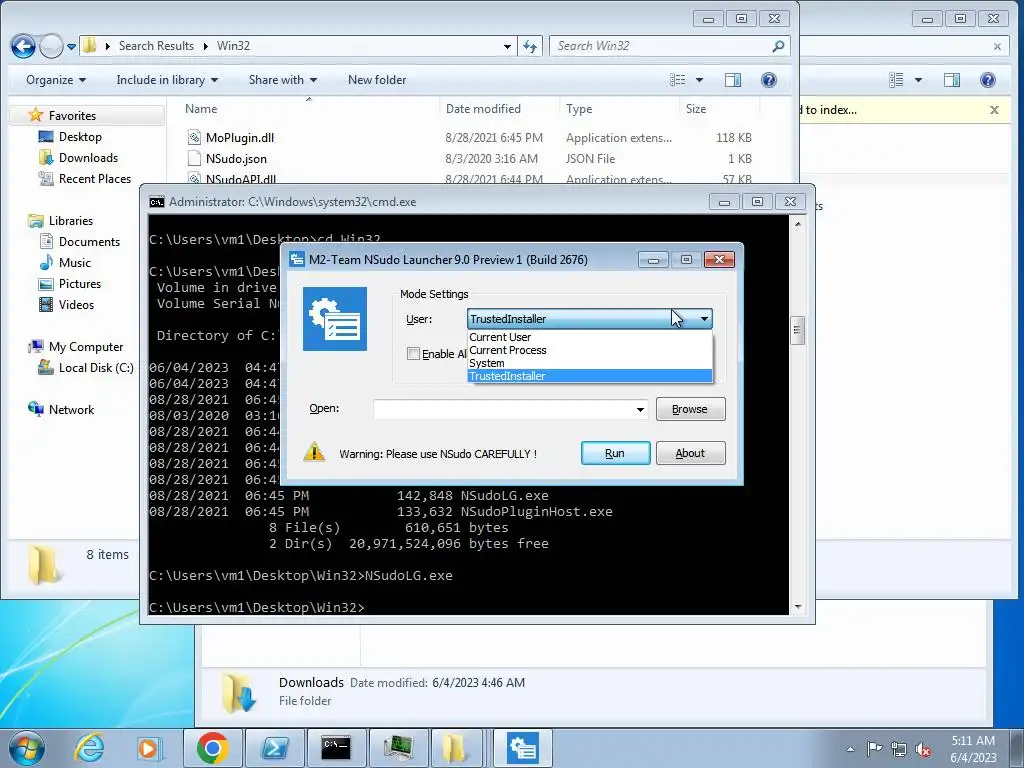Screen dimensions: 1024x768
Task: Select TrustedInstaller in the User dropdown list
Action: tap(590, 376)
